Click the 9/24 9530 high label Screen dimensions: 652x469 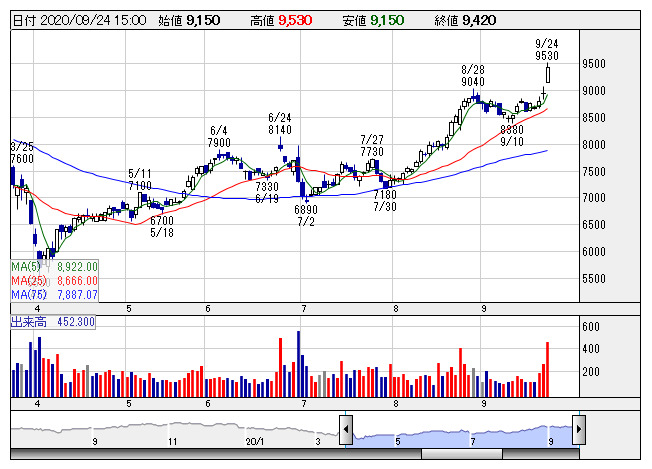(547, 49)
